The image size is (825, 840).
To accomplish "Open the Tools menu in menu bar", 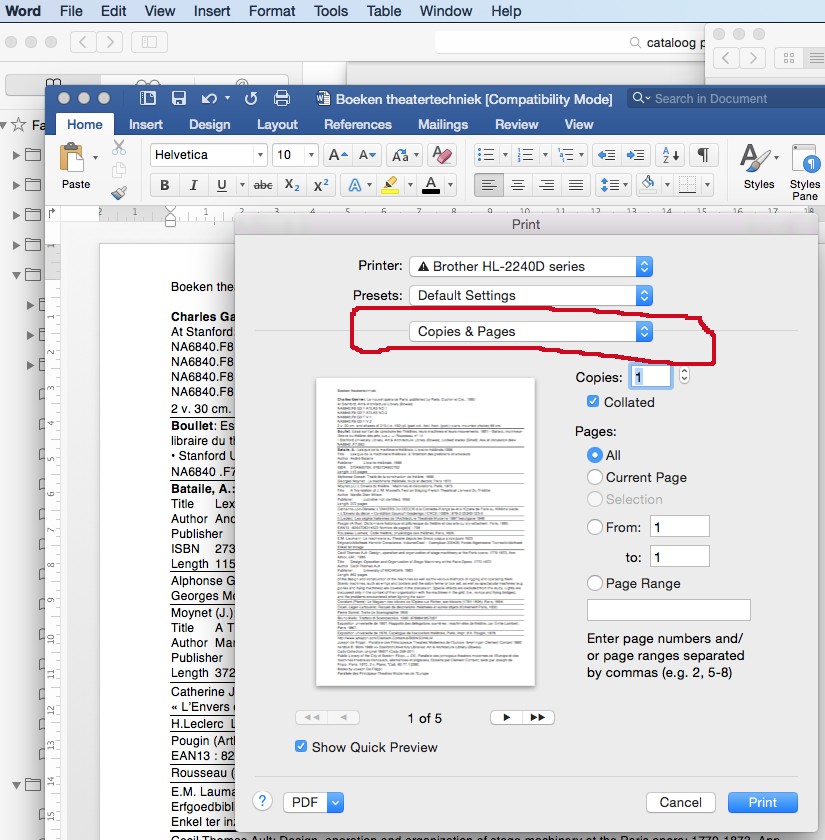I will [x=331, y=11].
